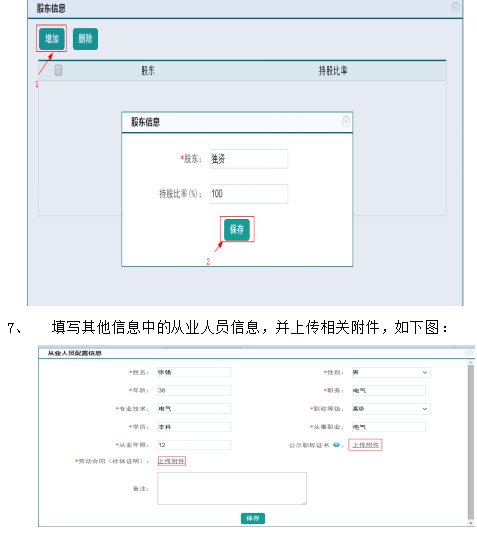
Task: Click the 专业技术 input field
Action: click(x=194, y=408)
